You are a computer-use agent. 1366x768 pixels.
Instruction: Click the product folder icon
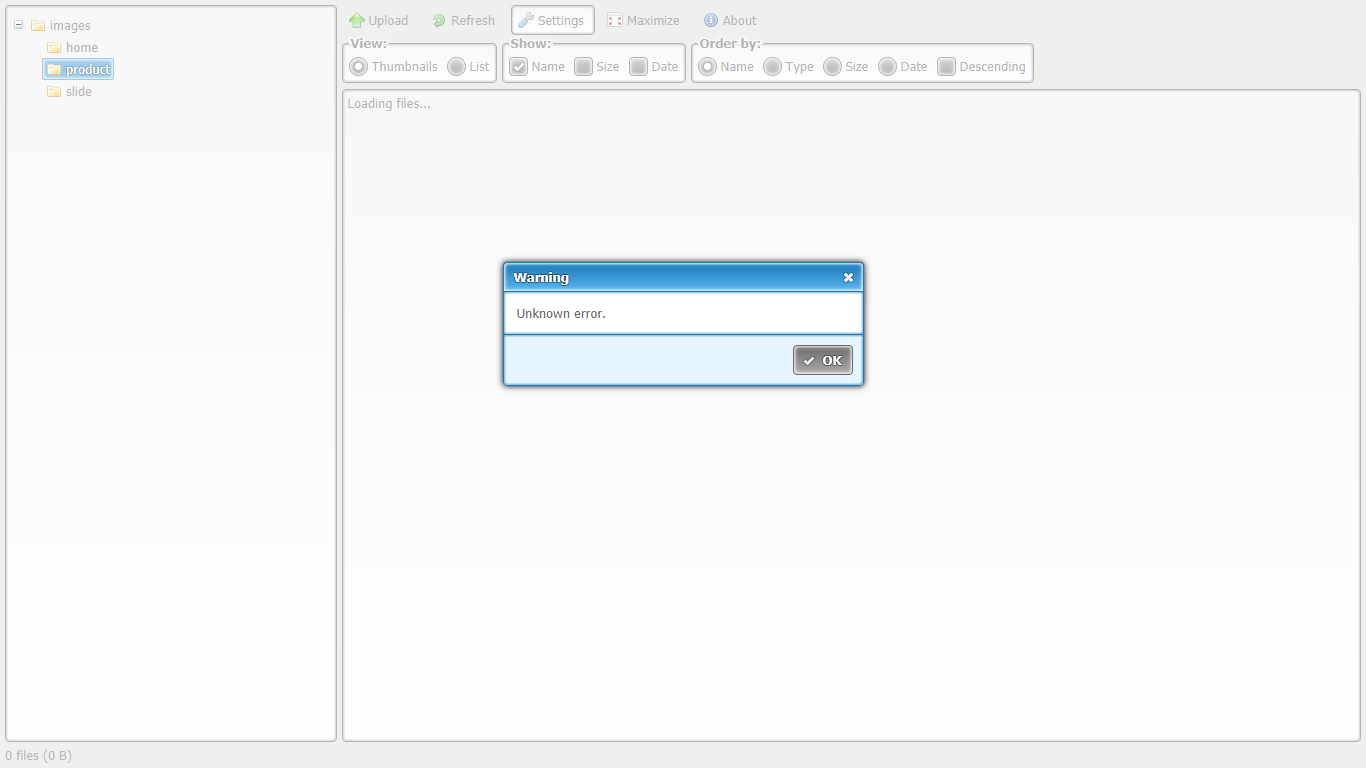[54, 70]
